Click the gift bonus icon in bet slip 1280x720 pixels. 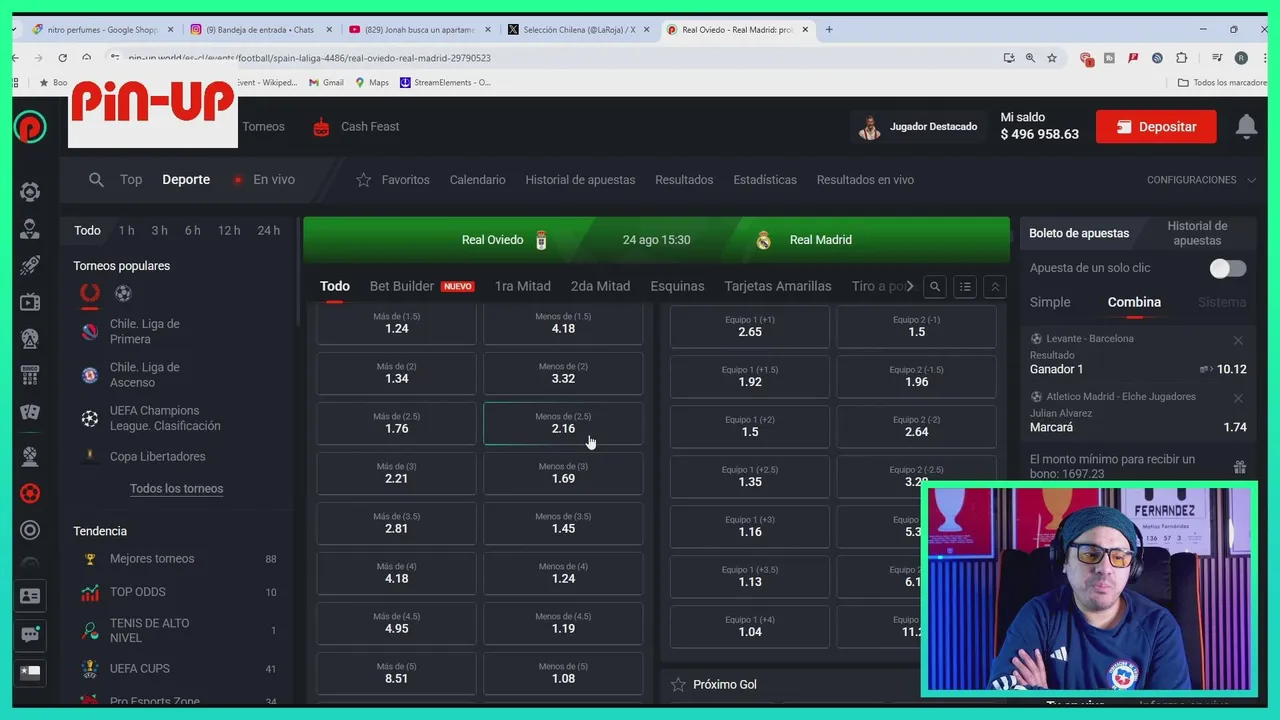pos(1240,467)
